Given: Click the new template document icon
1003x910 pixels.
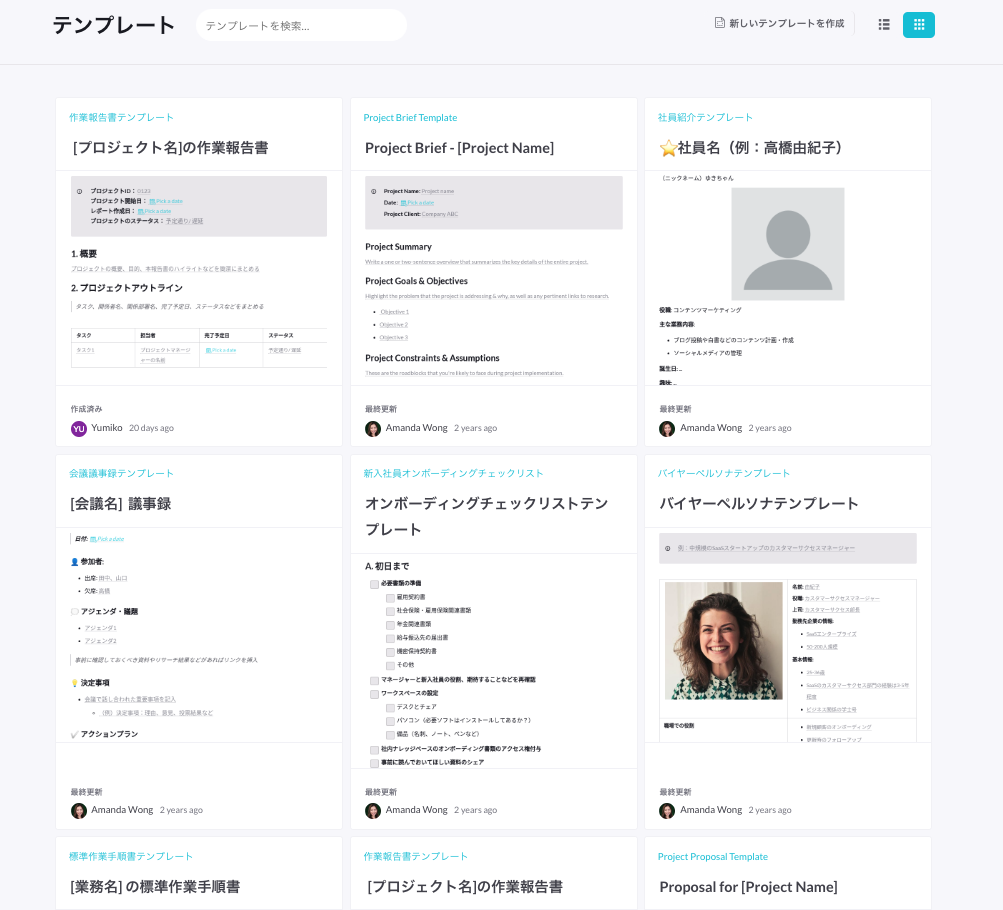Looking at the screenshot, I should [x=720, y=23].
